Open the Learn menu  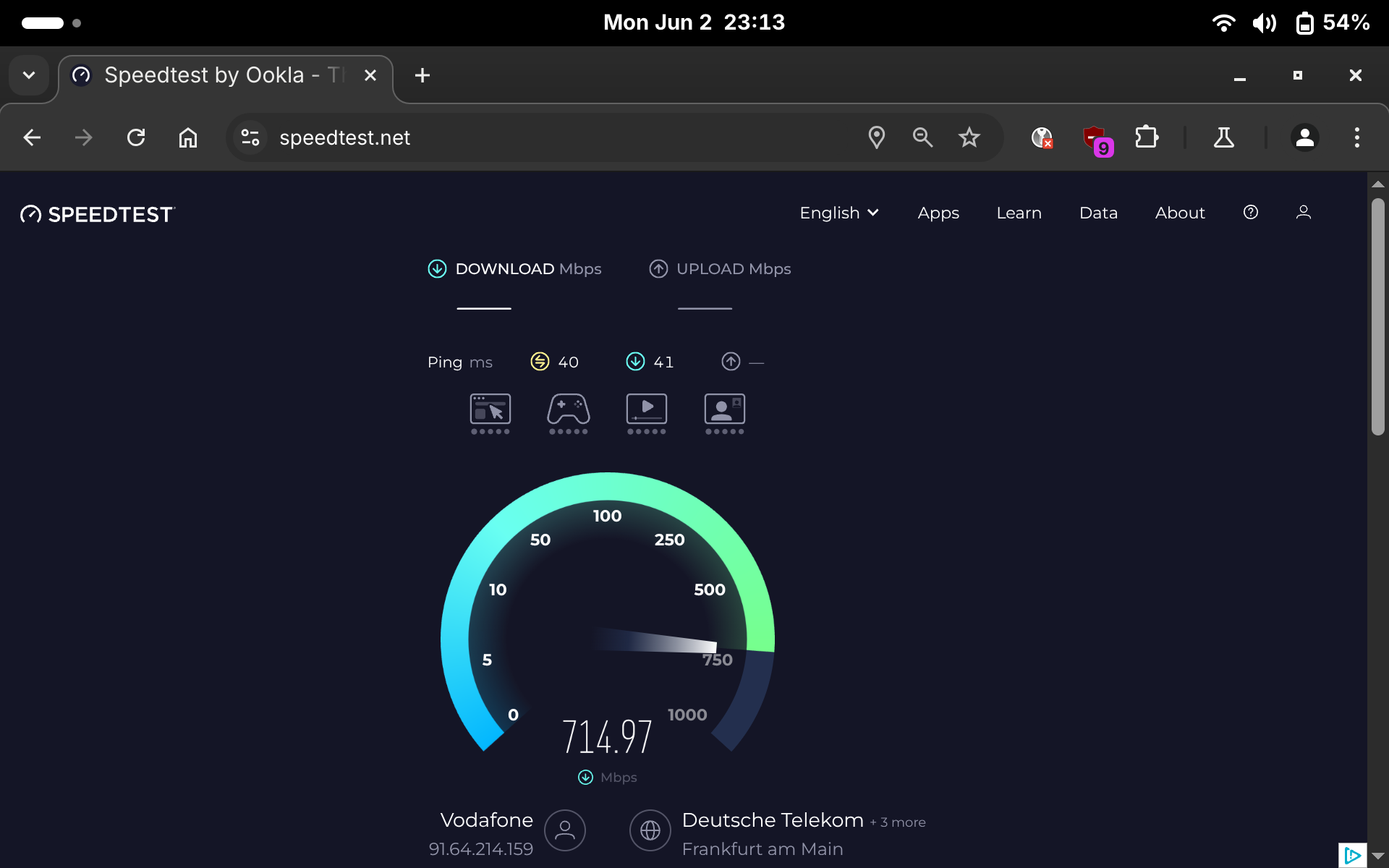(1019, 213)
